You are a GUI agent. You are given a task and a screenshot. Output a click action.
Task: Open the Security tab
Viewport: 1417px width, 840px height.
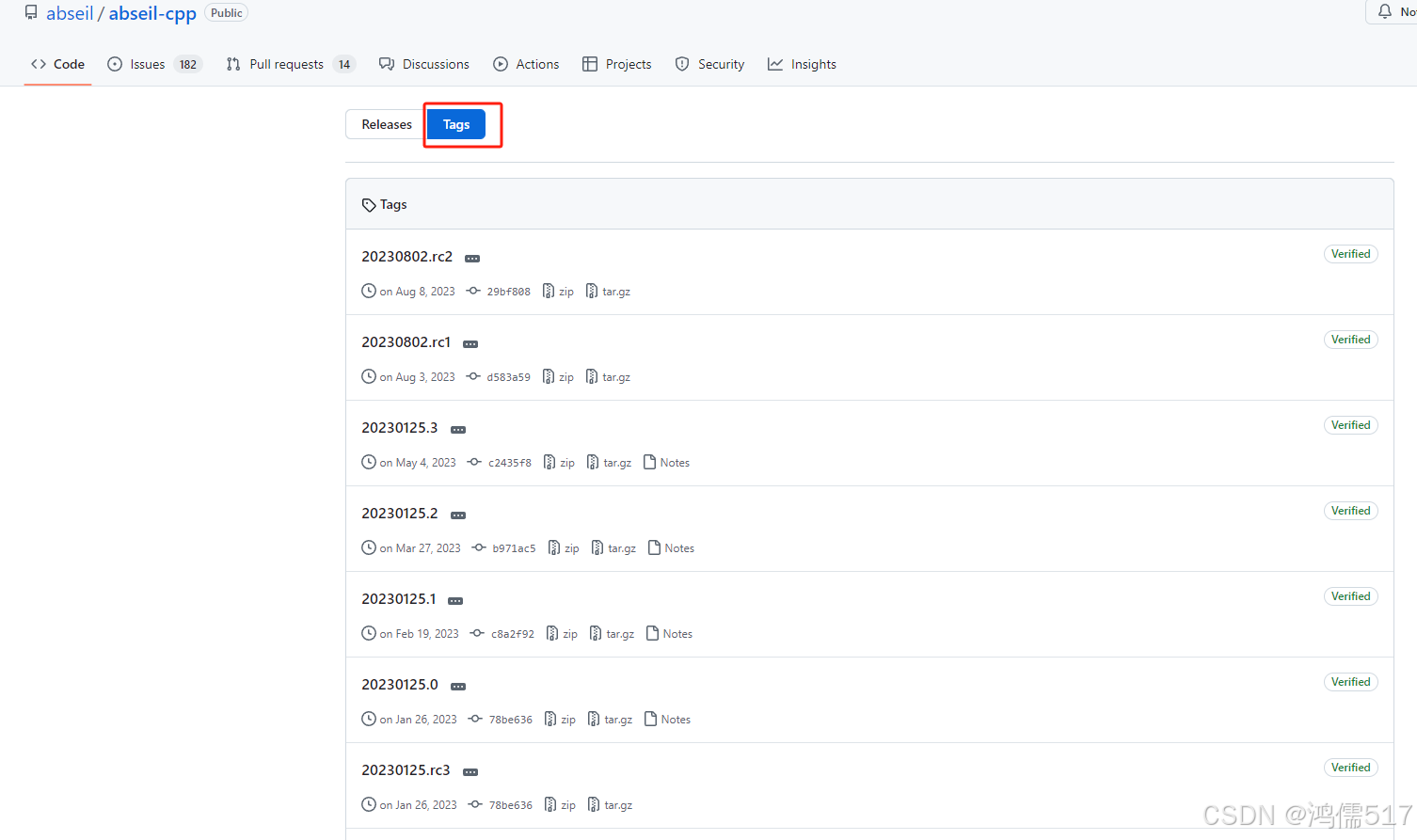[x=709, y=64]
